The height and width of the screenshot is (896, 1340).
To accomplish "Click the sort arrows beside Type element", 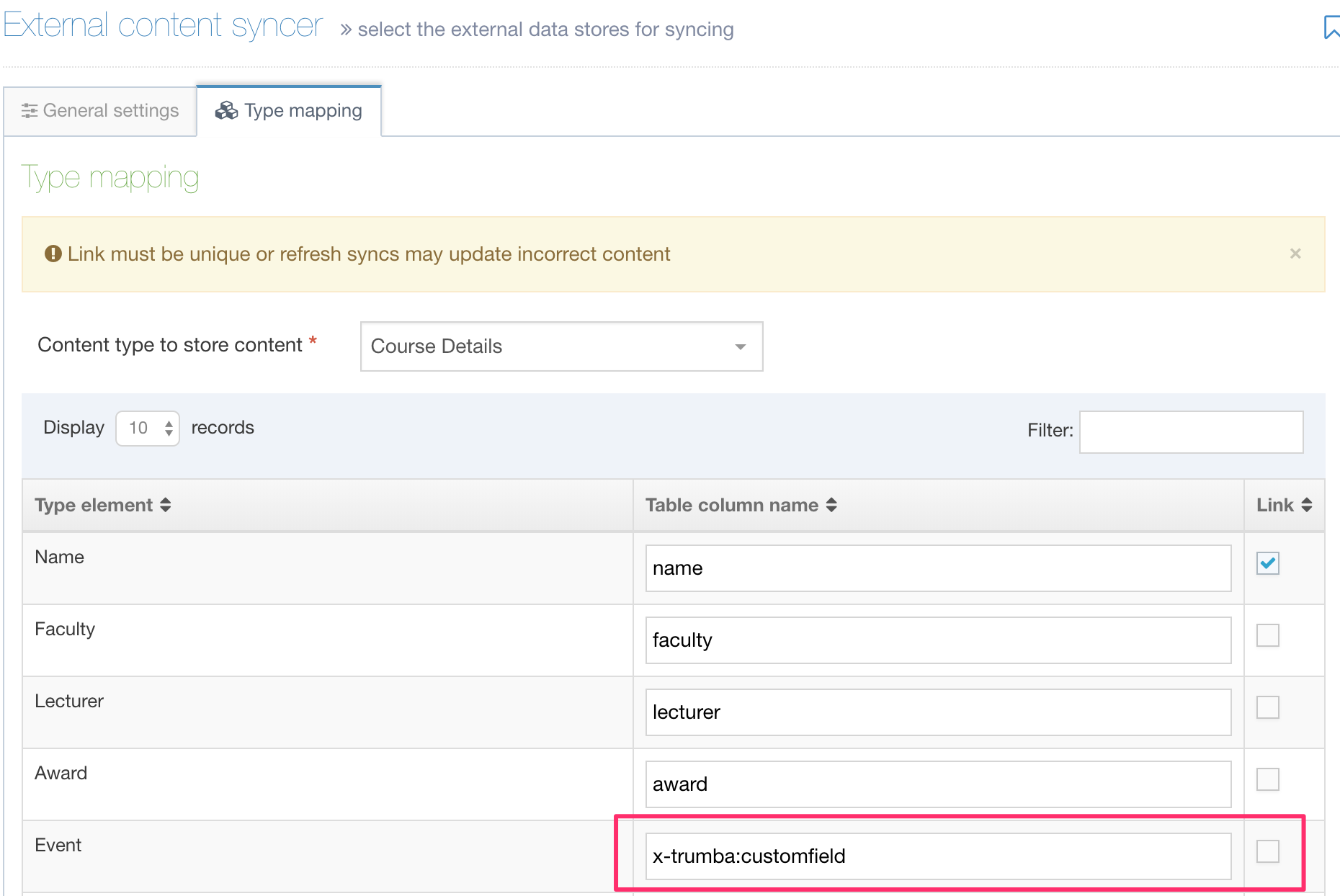I will (166, 505).
